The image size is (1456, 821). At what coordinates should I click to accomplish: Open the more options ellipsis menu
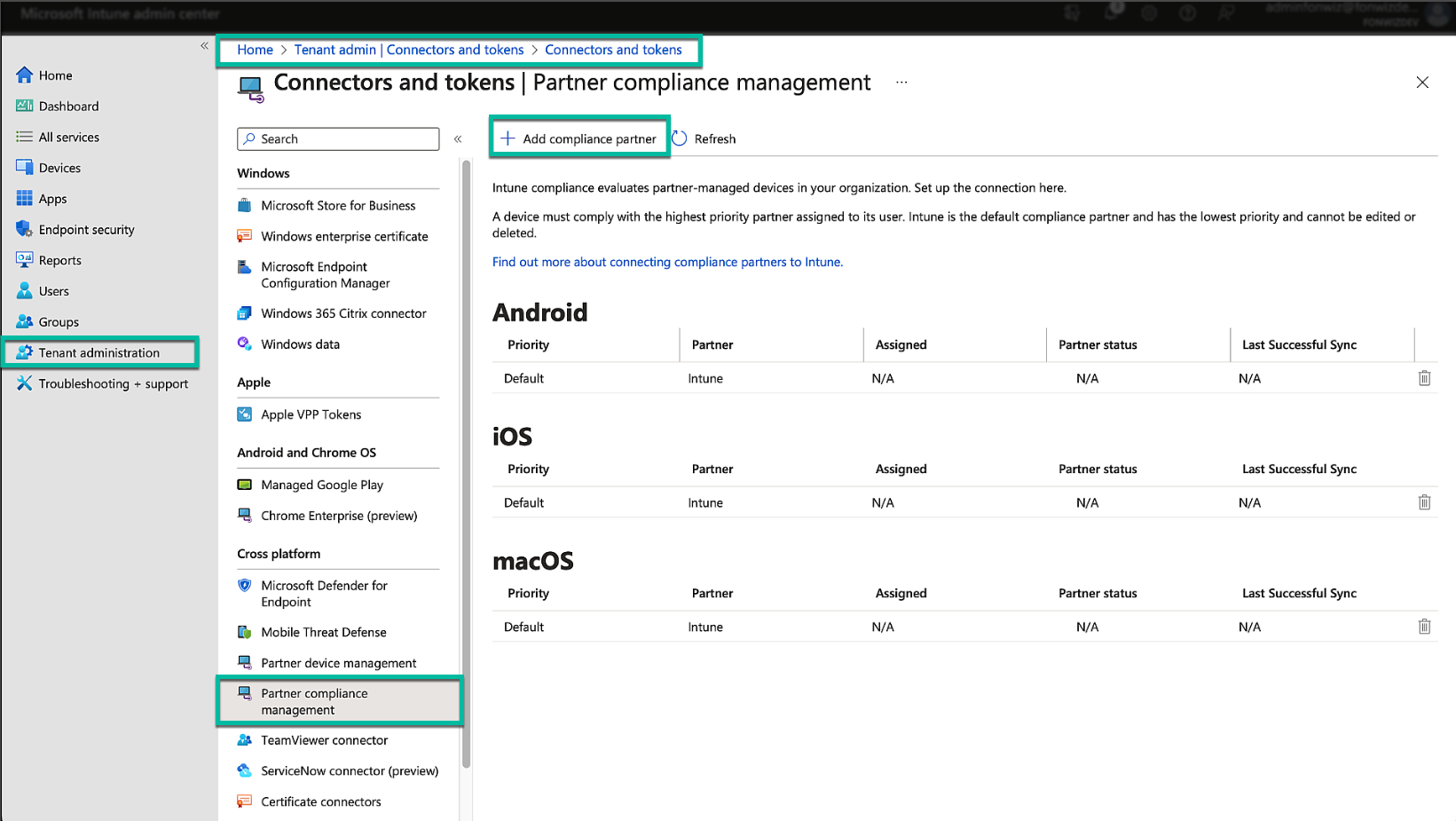pos(901,83)
